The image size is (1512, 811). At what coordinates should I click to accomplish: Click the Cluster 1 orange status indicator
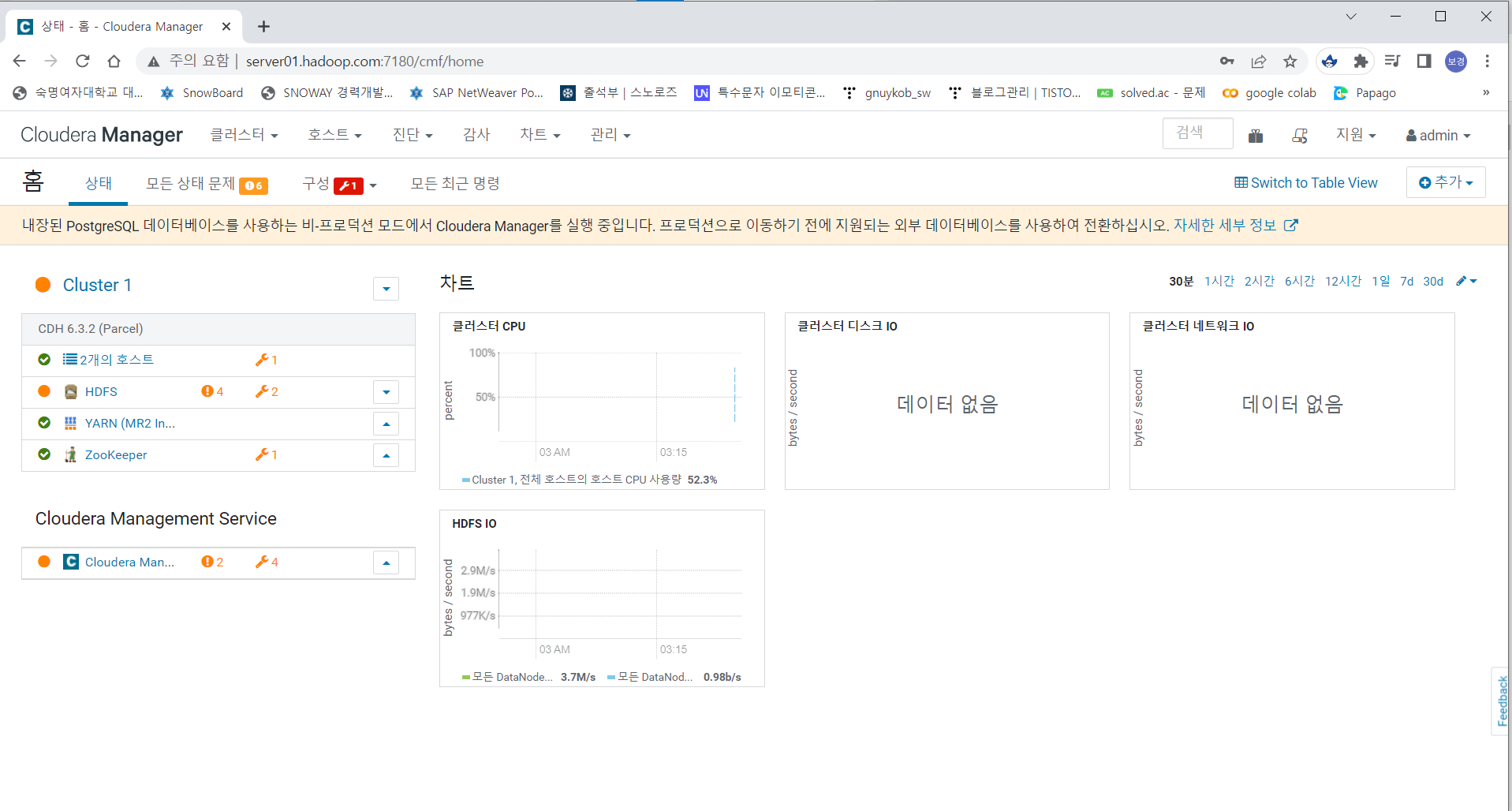click(43, 285)
